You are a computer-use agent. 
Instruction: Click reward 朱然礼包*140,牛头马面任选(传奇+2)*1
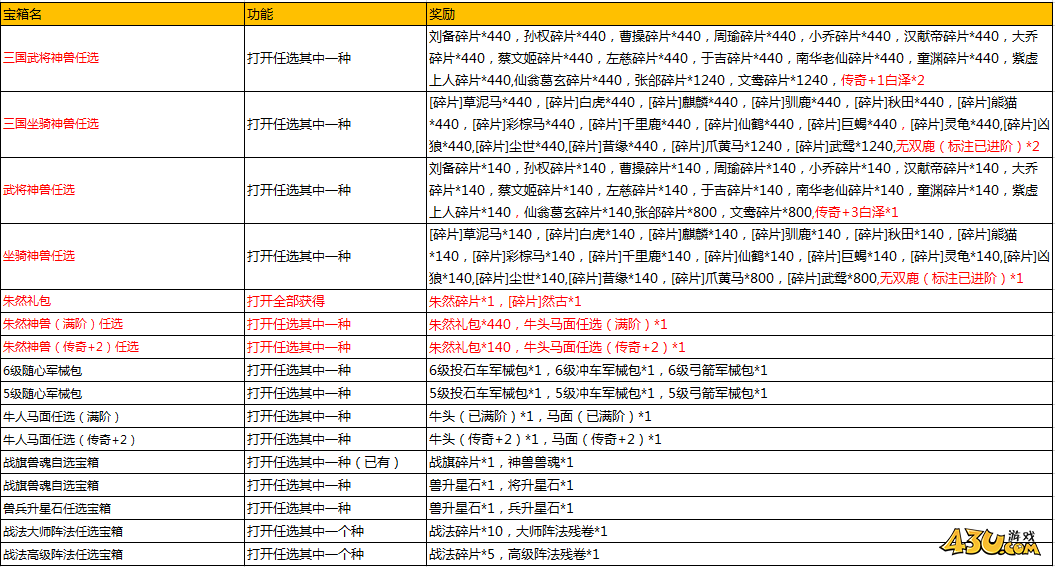tap(557, 347)
